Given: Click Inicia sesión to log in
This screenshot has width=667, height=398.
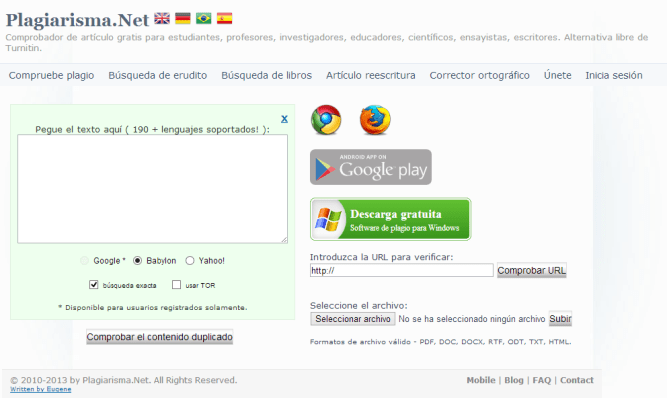Looking at the screenshot, I should 614,75.
